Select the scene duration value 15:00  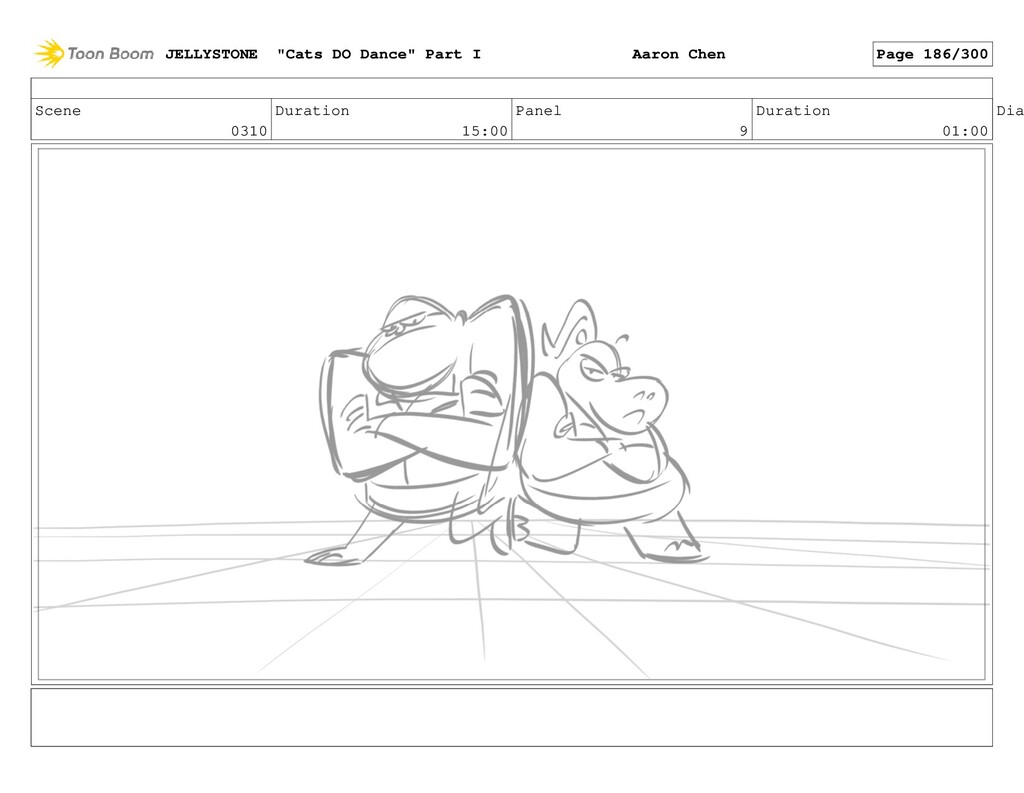pos(485,131)
